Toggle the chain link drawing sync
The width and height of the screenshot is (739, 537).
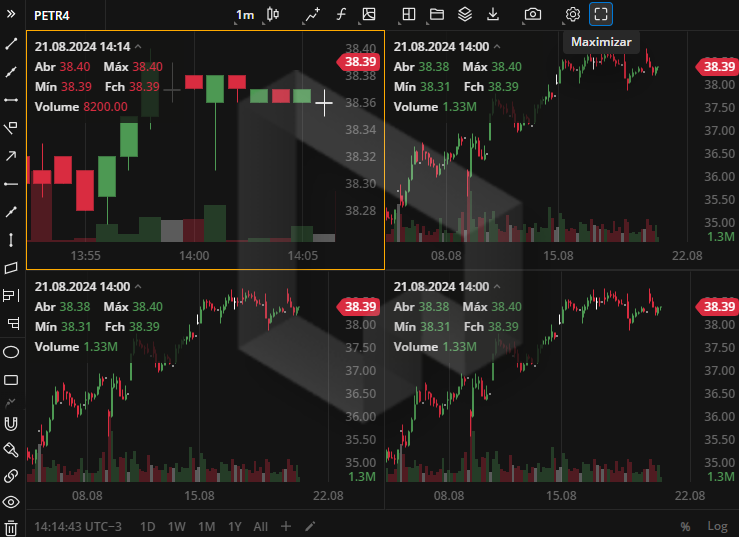point(11,476)
